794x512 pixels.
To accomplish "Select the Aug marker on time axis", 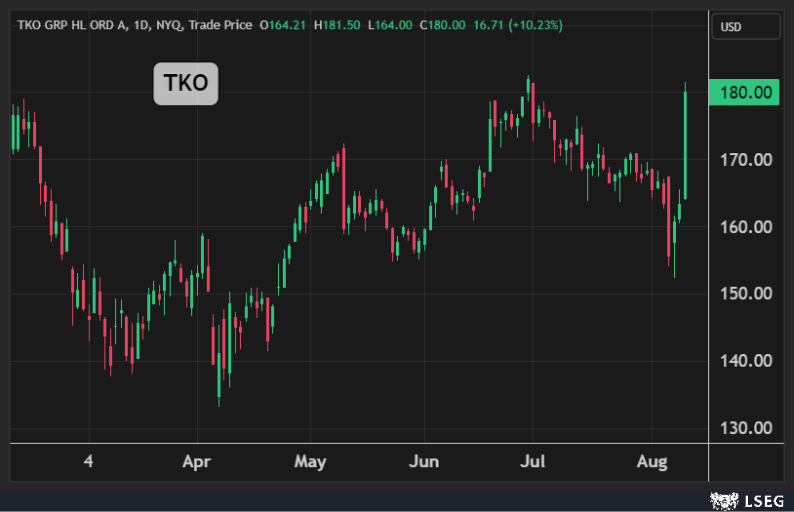I will click(x=651, y=462).
